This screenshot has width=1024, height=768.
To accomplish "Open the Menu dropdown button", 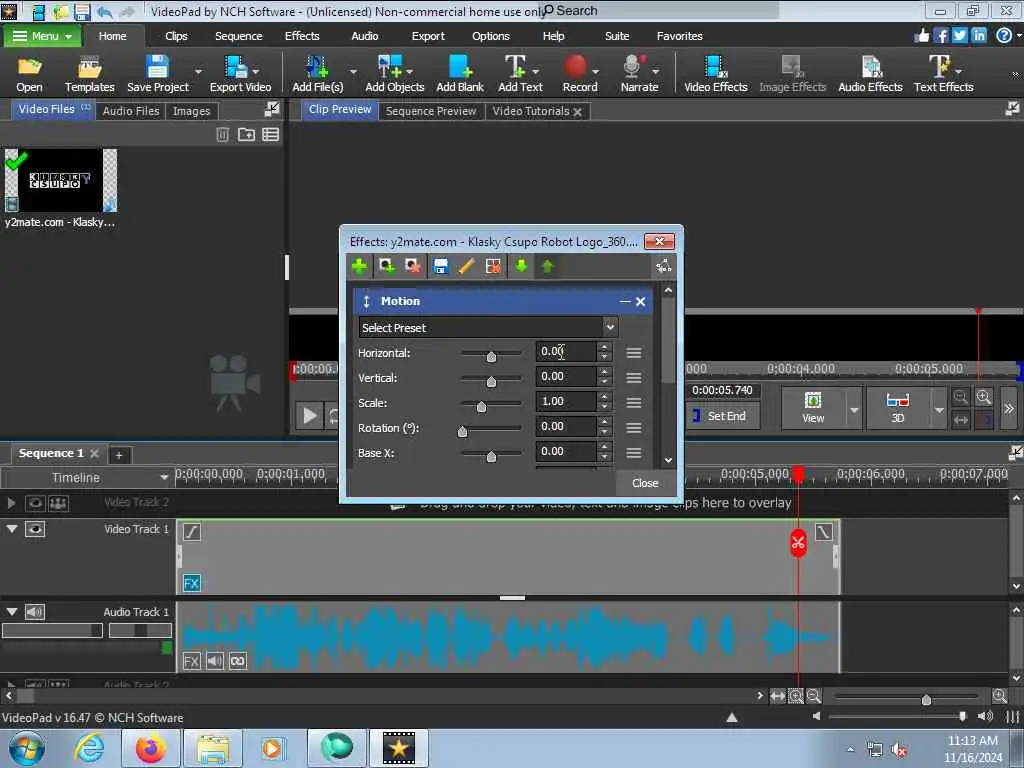I will (42, 36).
